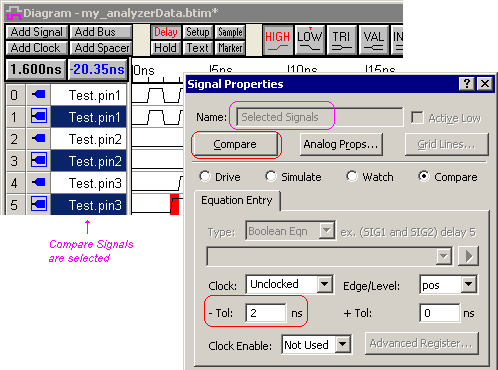Image resolution: width=498 pixels, height=370 pixels.
Task: Click Add Clock button
Action: point(37,48)
